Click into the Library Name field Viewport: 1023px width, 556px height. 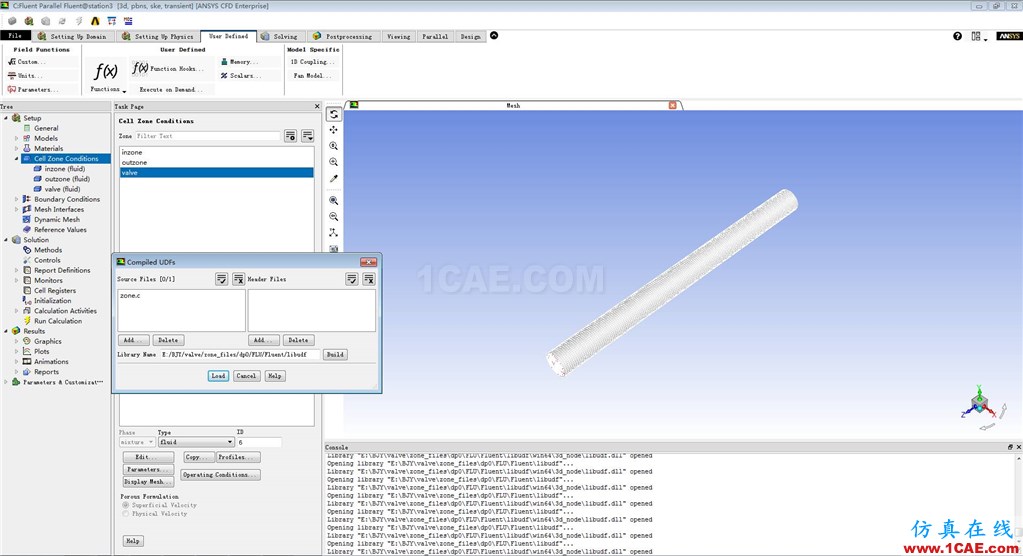[239, 354]
